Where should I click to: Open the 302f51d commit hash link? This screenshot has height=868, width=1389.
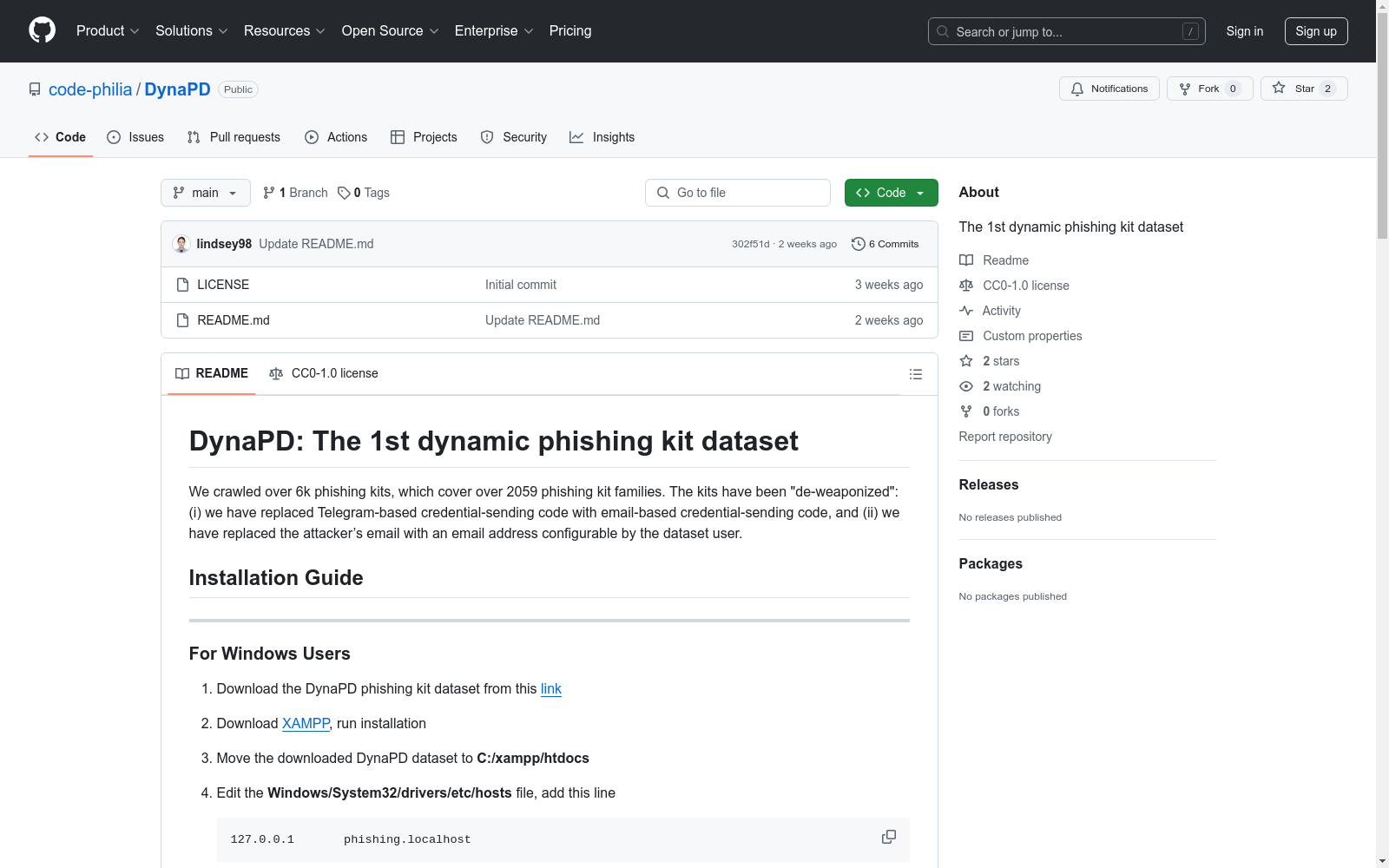point(751,244)
